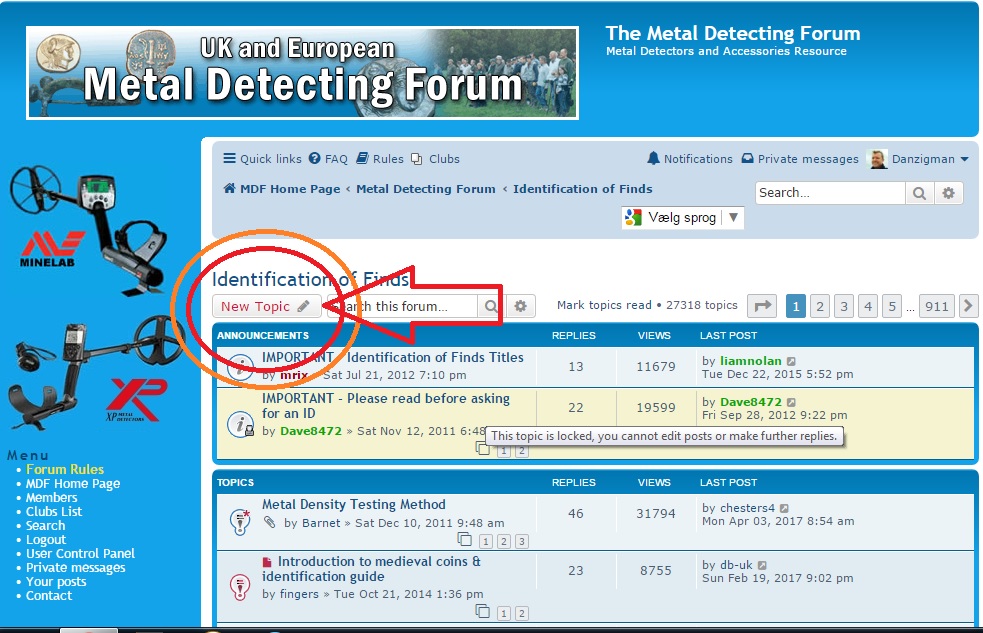The width and height of the screenshot is (983, 633).
Task: Click the Metal Detecting Forum banner image
Action: click(x=302, y=73)
